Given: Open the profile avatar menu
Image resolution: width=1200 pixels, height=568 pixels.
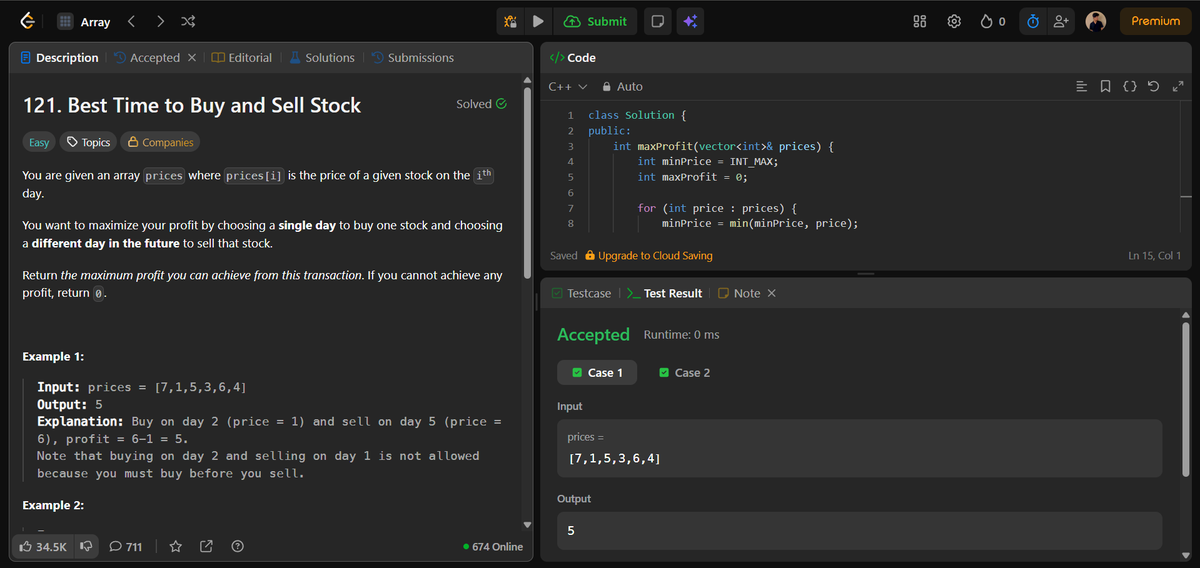Looking at the screenshot, I should click(1096, 21).
